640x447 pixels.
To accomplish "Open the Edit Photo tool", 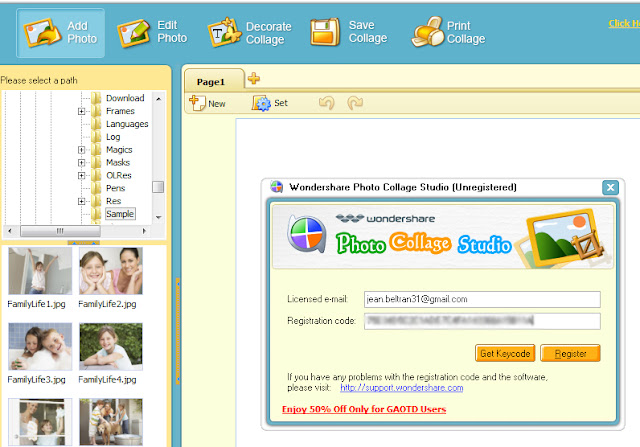I will coord(152,32).
